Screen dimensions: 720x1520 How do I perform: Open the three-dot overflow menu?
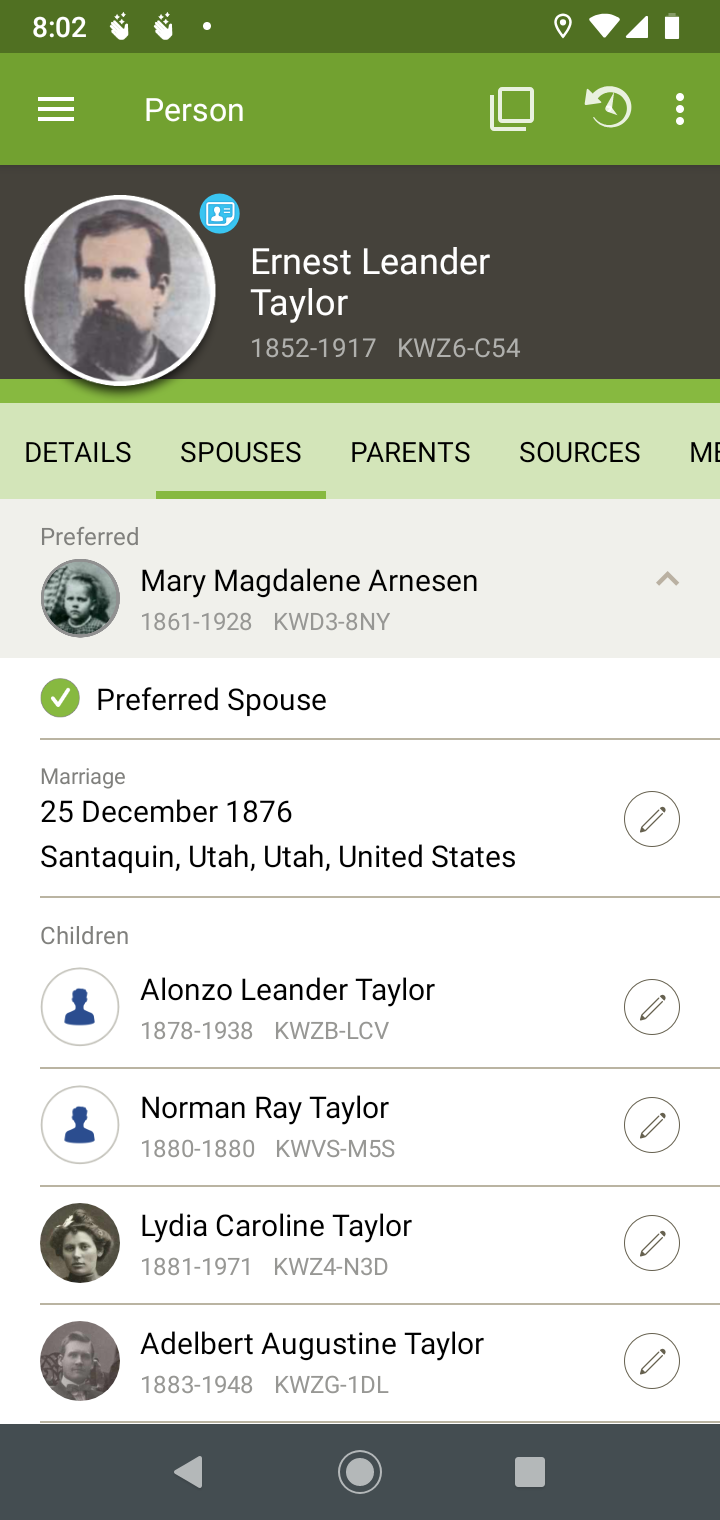click(680, 109)
